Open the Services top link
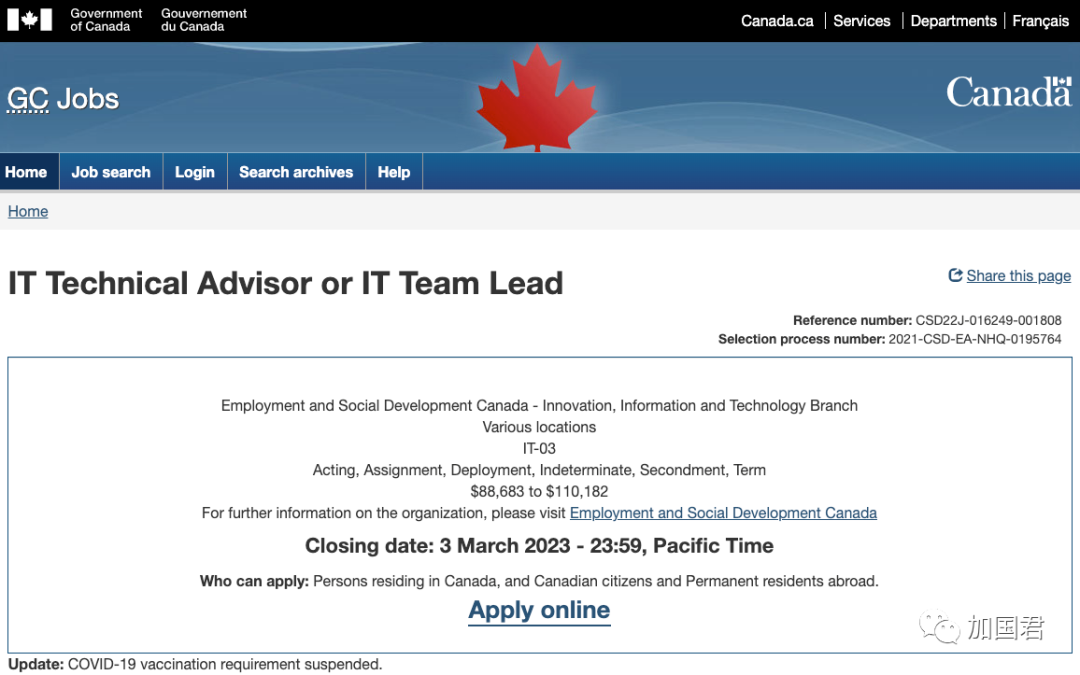1080x675 pixels. click(x=862, y=21)
